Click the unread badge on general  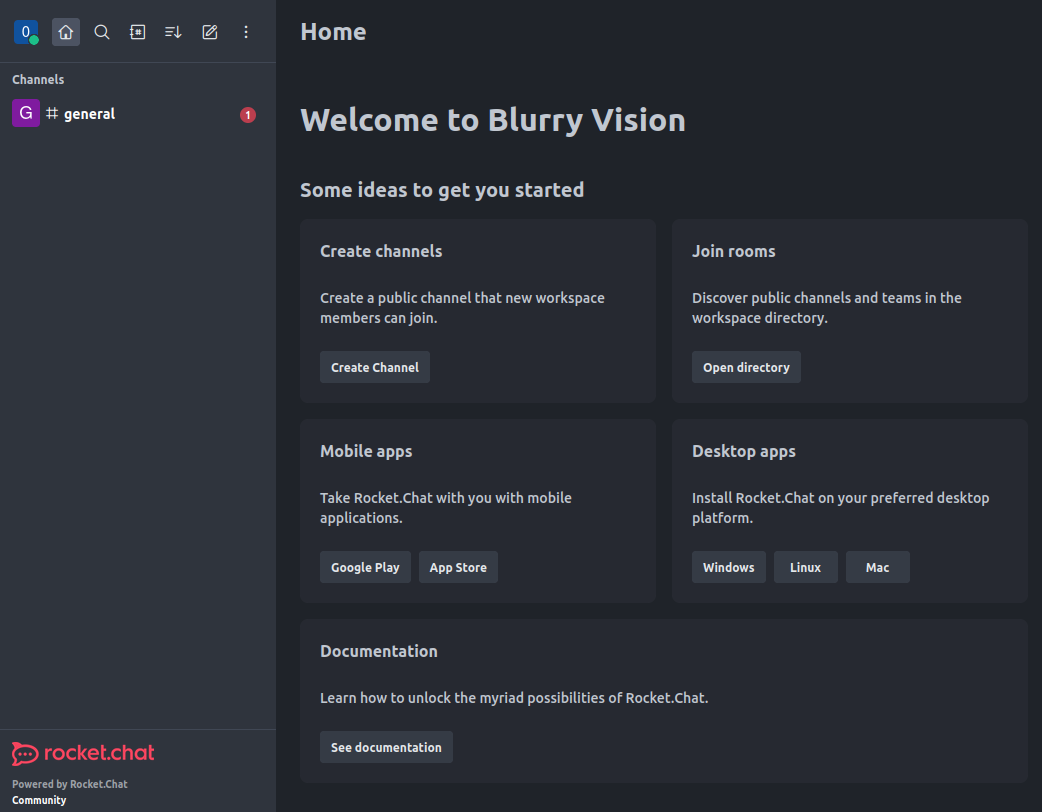point(248,115)
